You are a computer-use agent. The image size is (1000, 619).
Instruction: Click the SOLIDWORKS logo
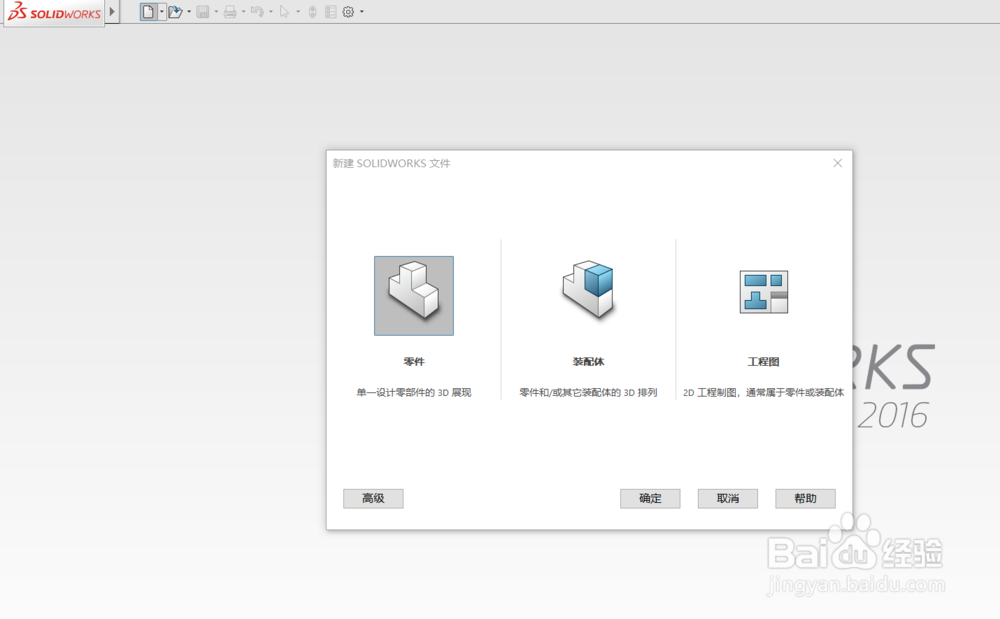(54, 12)
